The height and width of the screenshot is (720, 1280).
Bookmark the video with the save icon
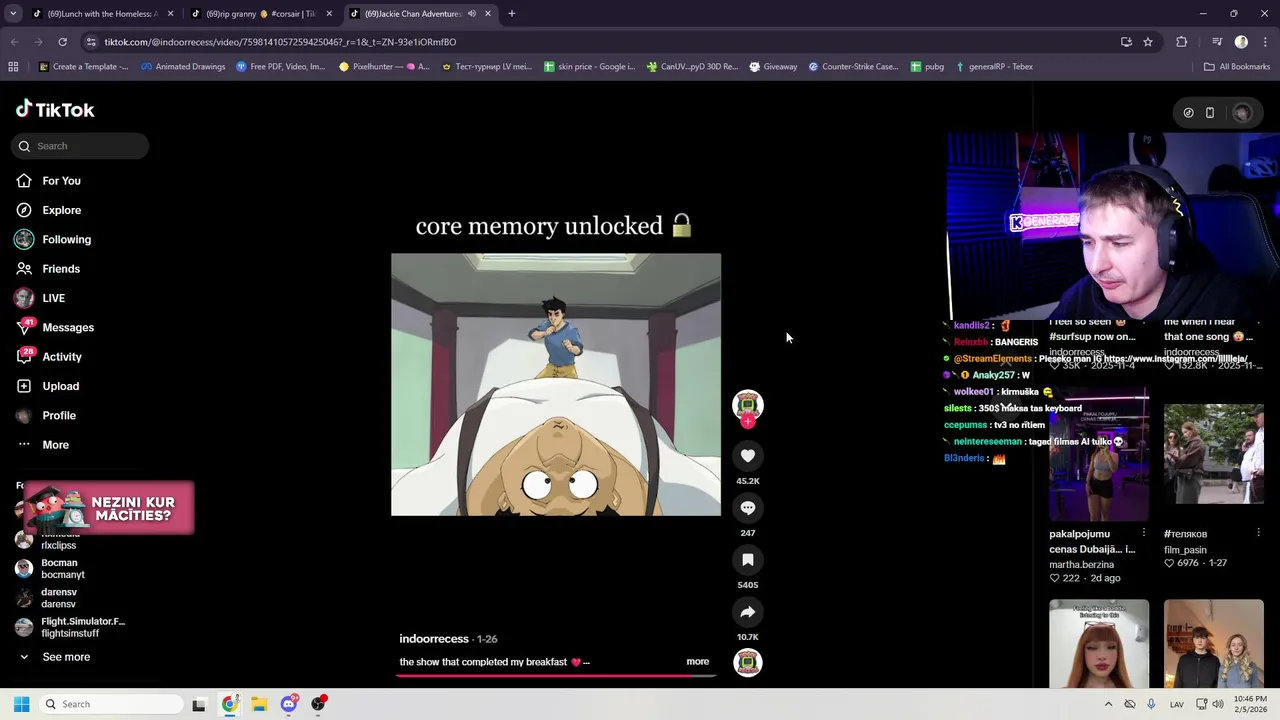click(747, 560)
